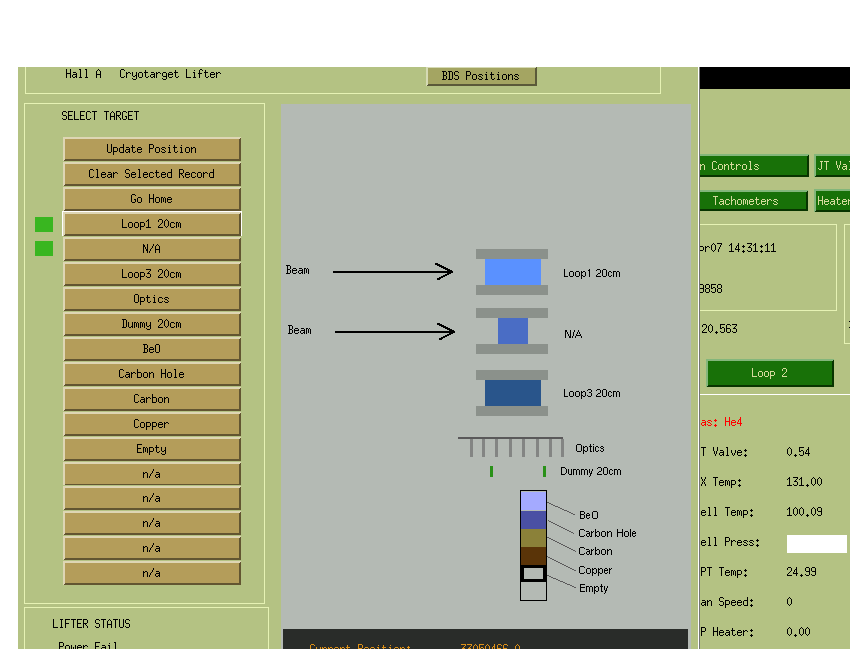Image resolution: width=850 pixels, height=649 pixels.
Task: Click the Optics diagram label
Action: pos(590,448)
